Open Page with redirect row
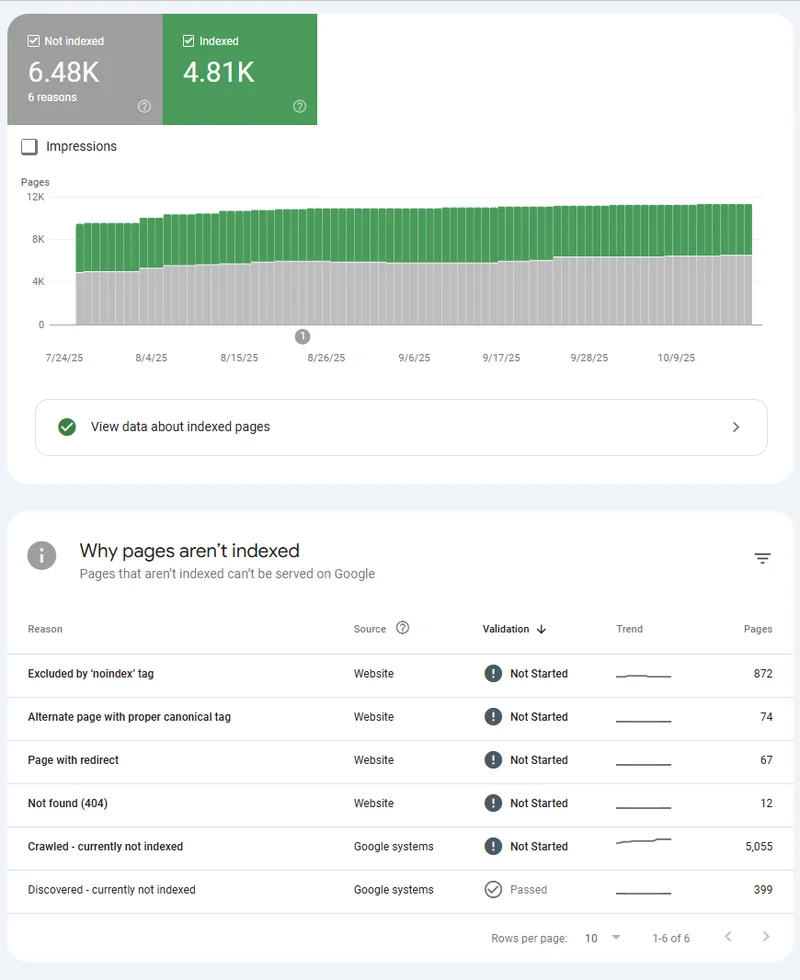800x980 pixels. (x=400, y=762)
